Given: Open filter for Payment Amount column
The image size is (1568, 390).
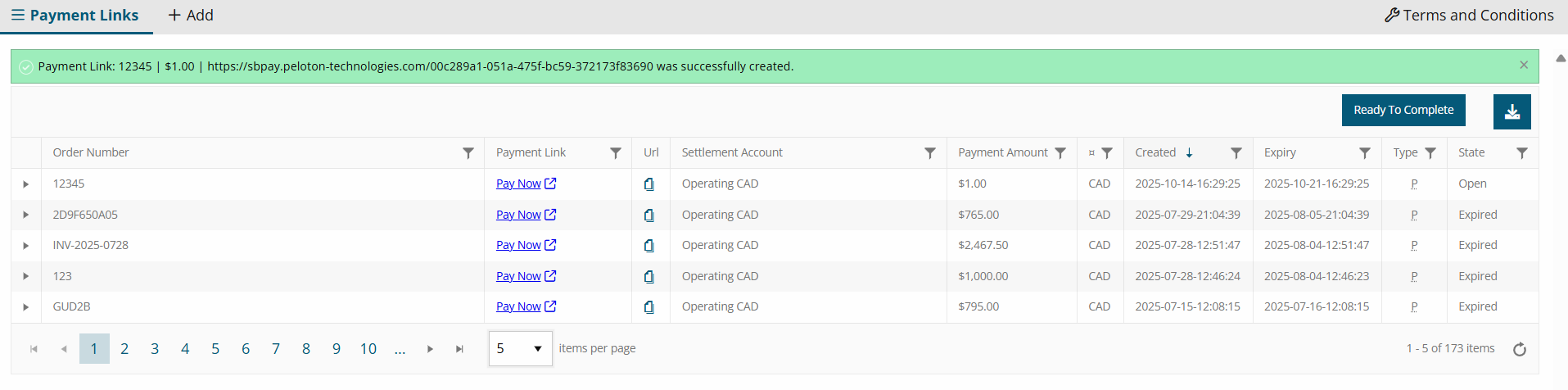Looking at the screenshot, I should (1060, 153).
